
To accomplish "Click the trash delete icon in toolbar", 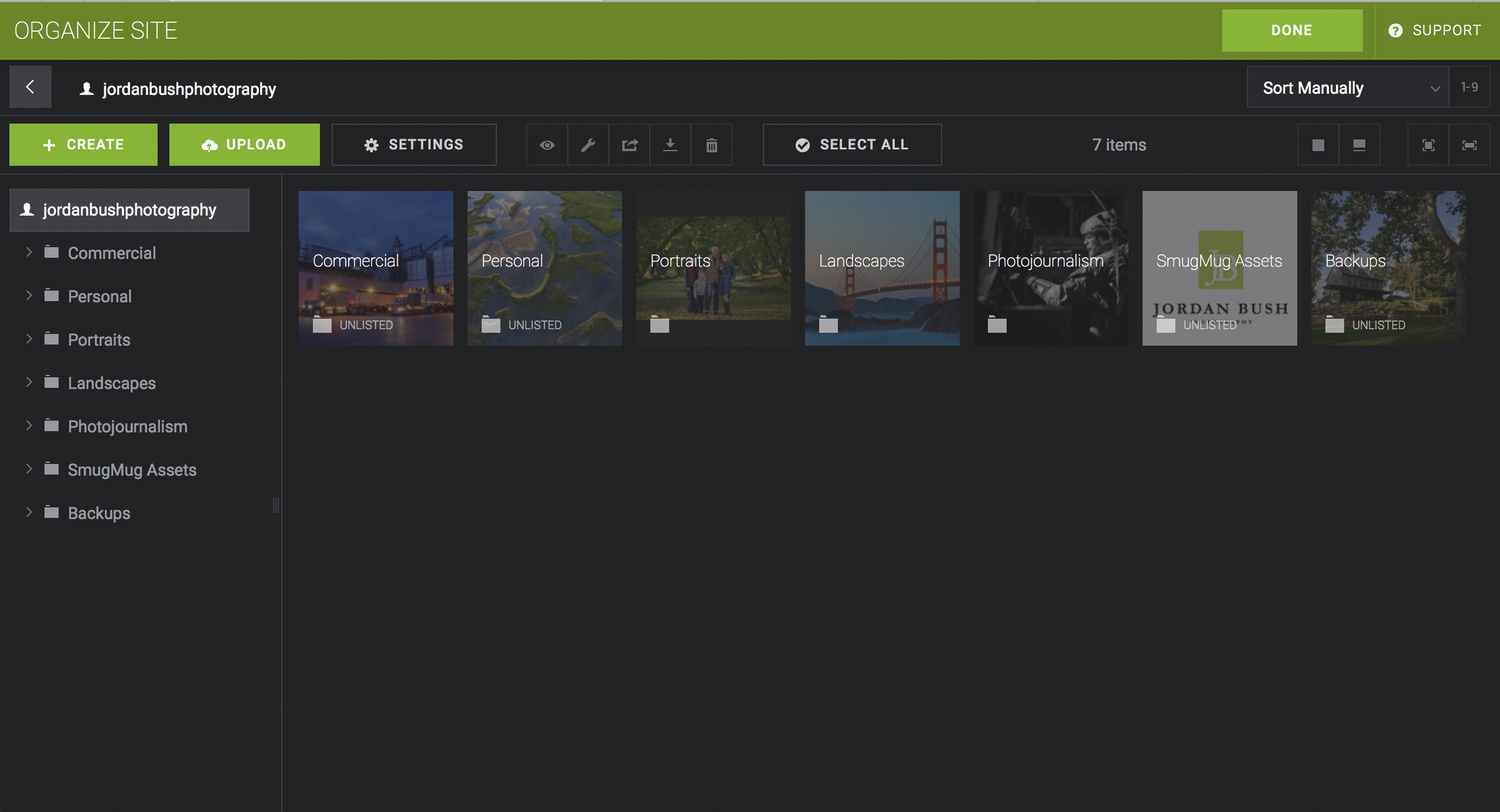I will tap(711, 145).
